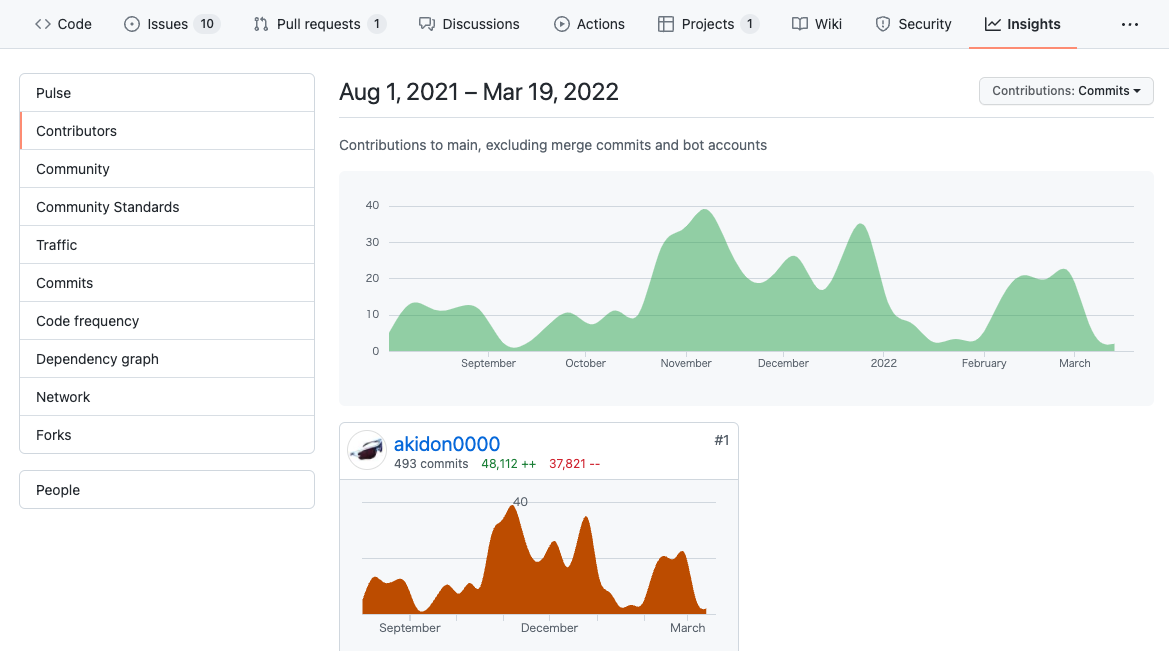Screen dimensions: 1169x651
Task: Open the Pulse sidebar item
Action: (167, 92)
